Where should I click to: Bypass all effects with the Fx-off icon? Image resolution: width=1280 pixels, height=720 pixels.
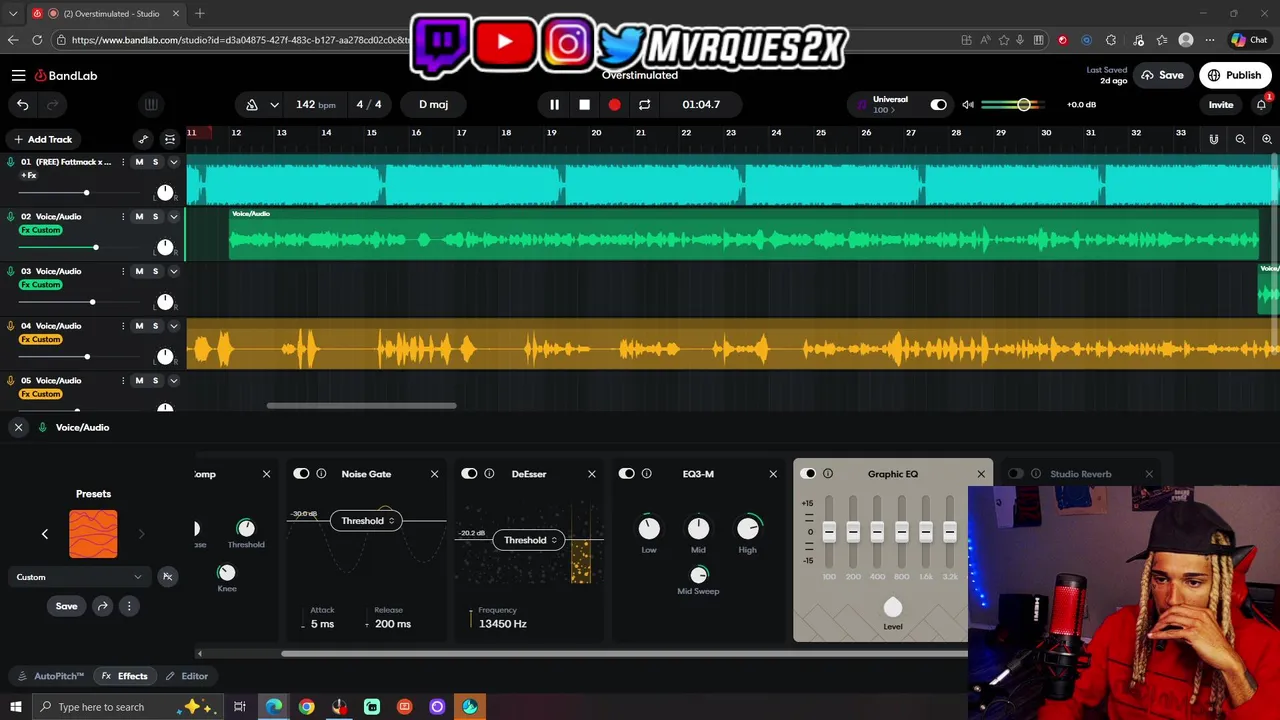click(x=167, y=577)
